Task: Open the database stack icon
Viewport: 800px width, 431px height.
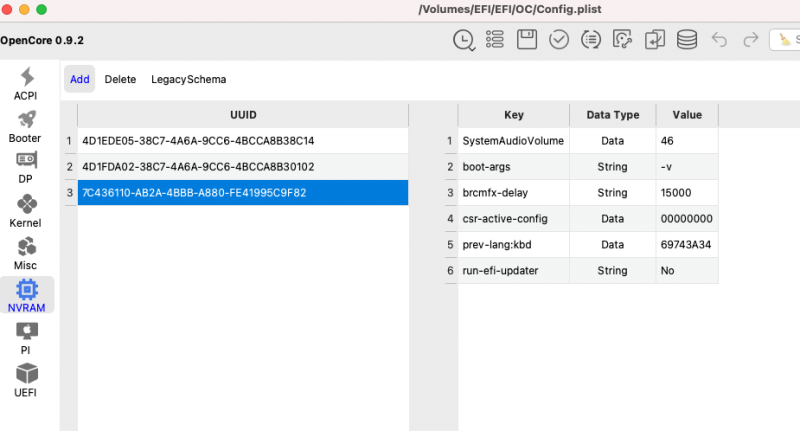Action: 686,40
